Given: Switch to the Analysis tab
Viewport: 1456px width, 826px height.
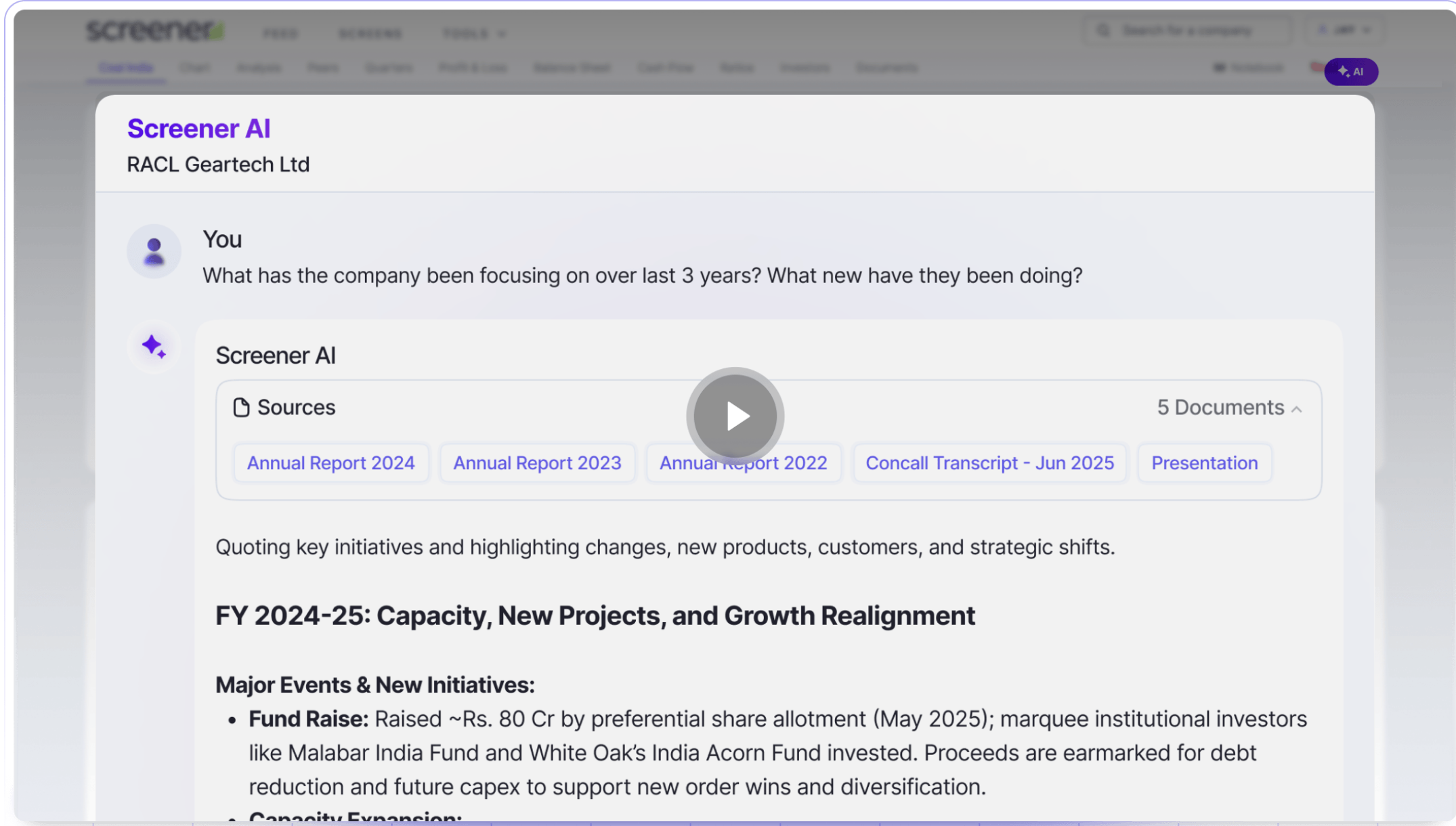Looking at the screenshot, I should (x=259, y=68).
